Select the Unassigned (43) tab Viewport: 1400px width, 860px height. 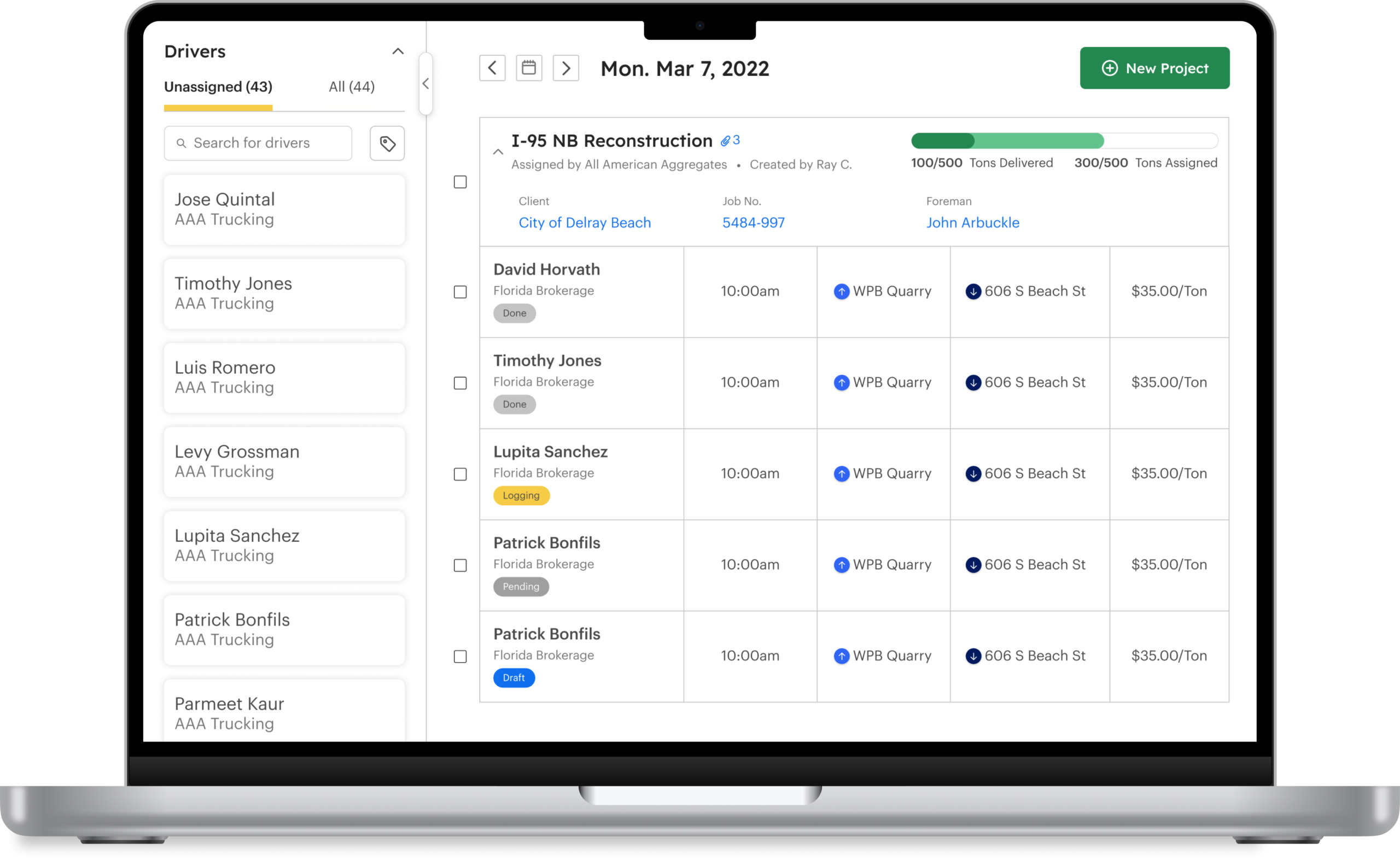click(218, 87)
